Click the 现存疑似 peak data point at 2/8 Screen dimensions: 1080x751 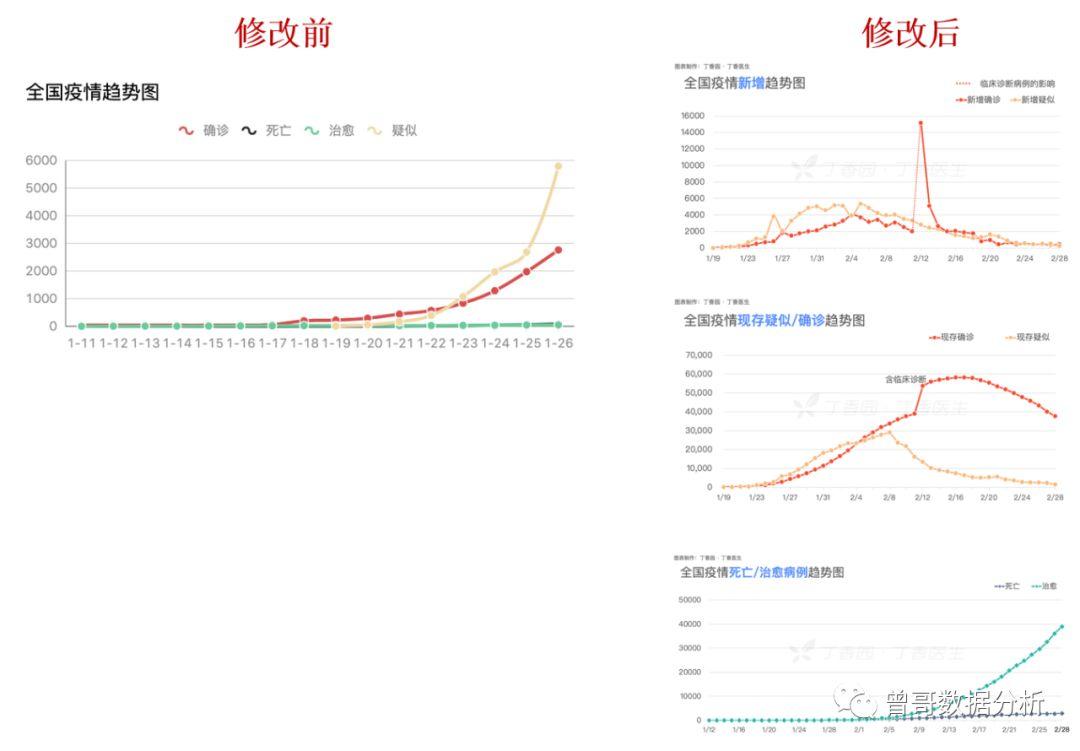pyautogui.click(x=889, y=433)
